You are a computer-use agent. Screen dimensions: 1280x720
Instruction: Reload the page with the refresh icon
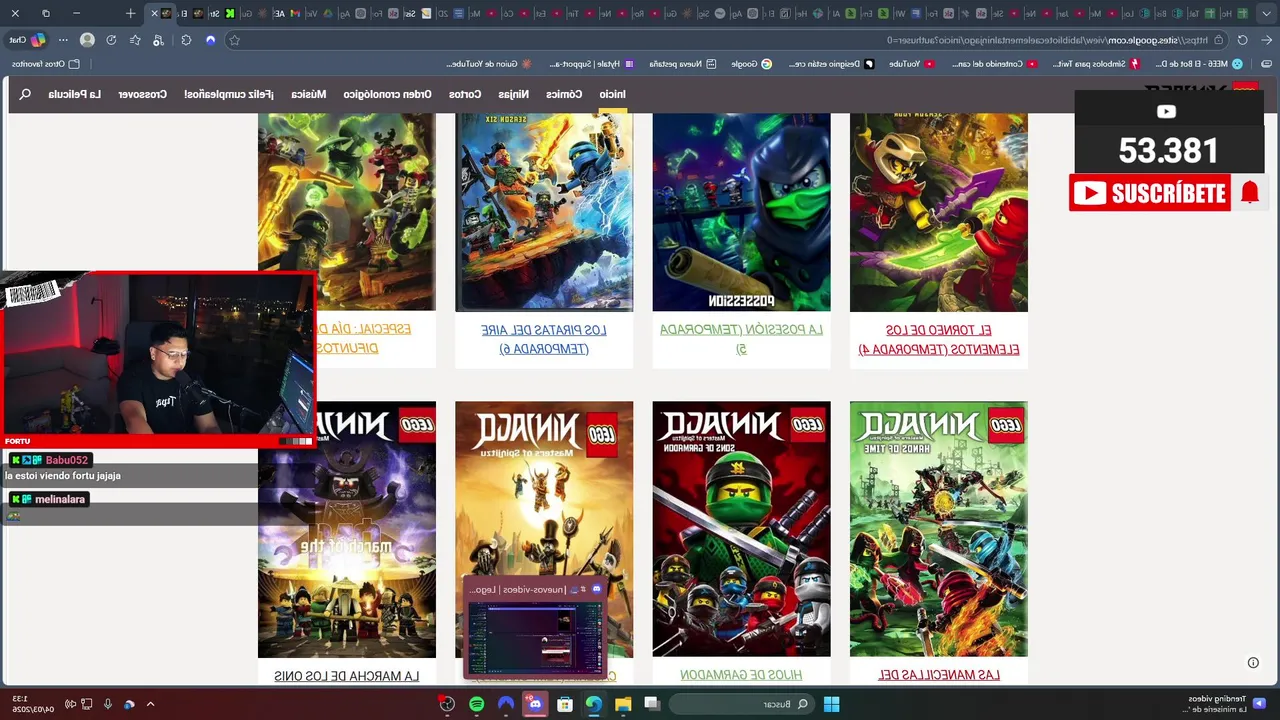tap(1242, 40)
